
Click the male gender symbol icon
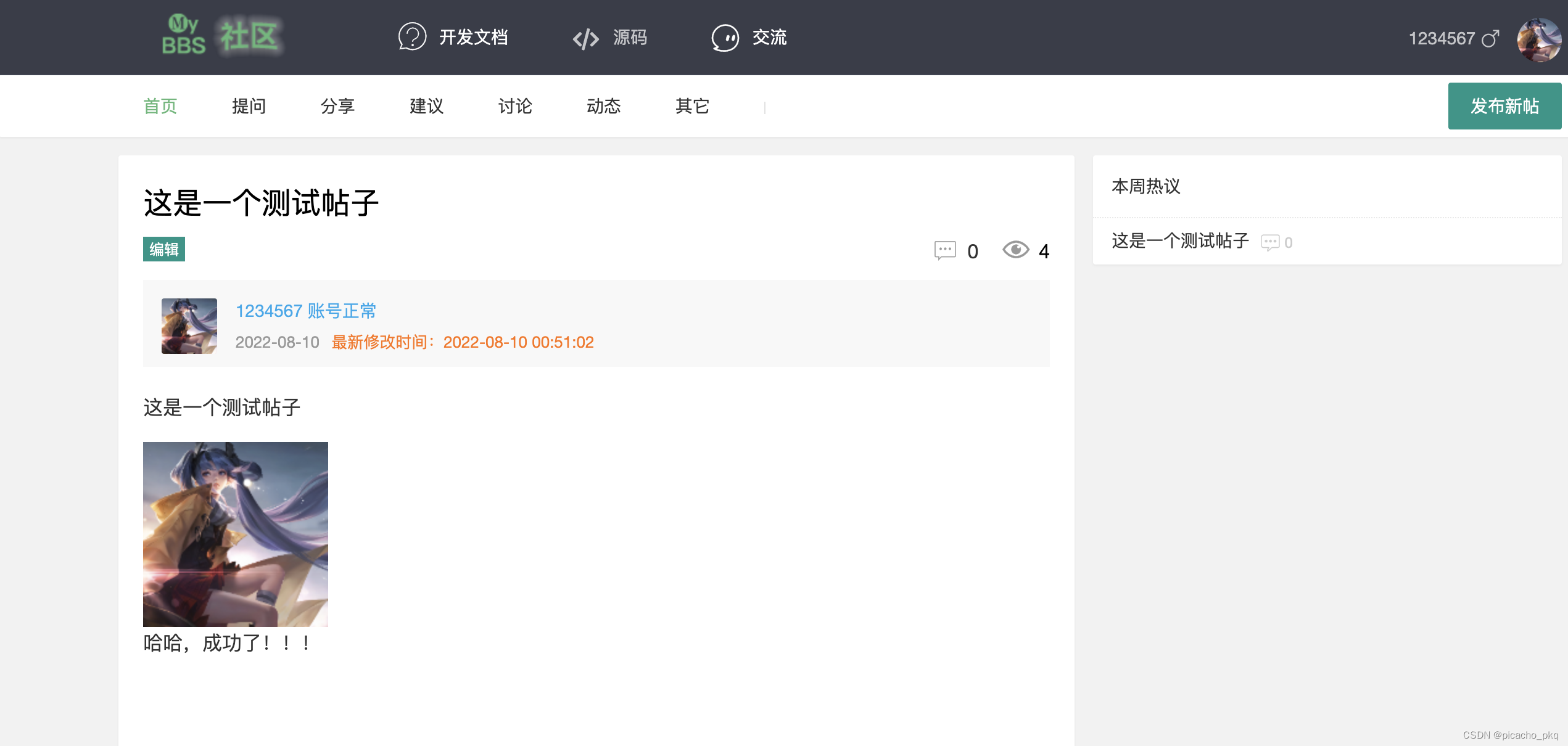tap(1490, 38)
